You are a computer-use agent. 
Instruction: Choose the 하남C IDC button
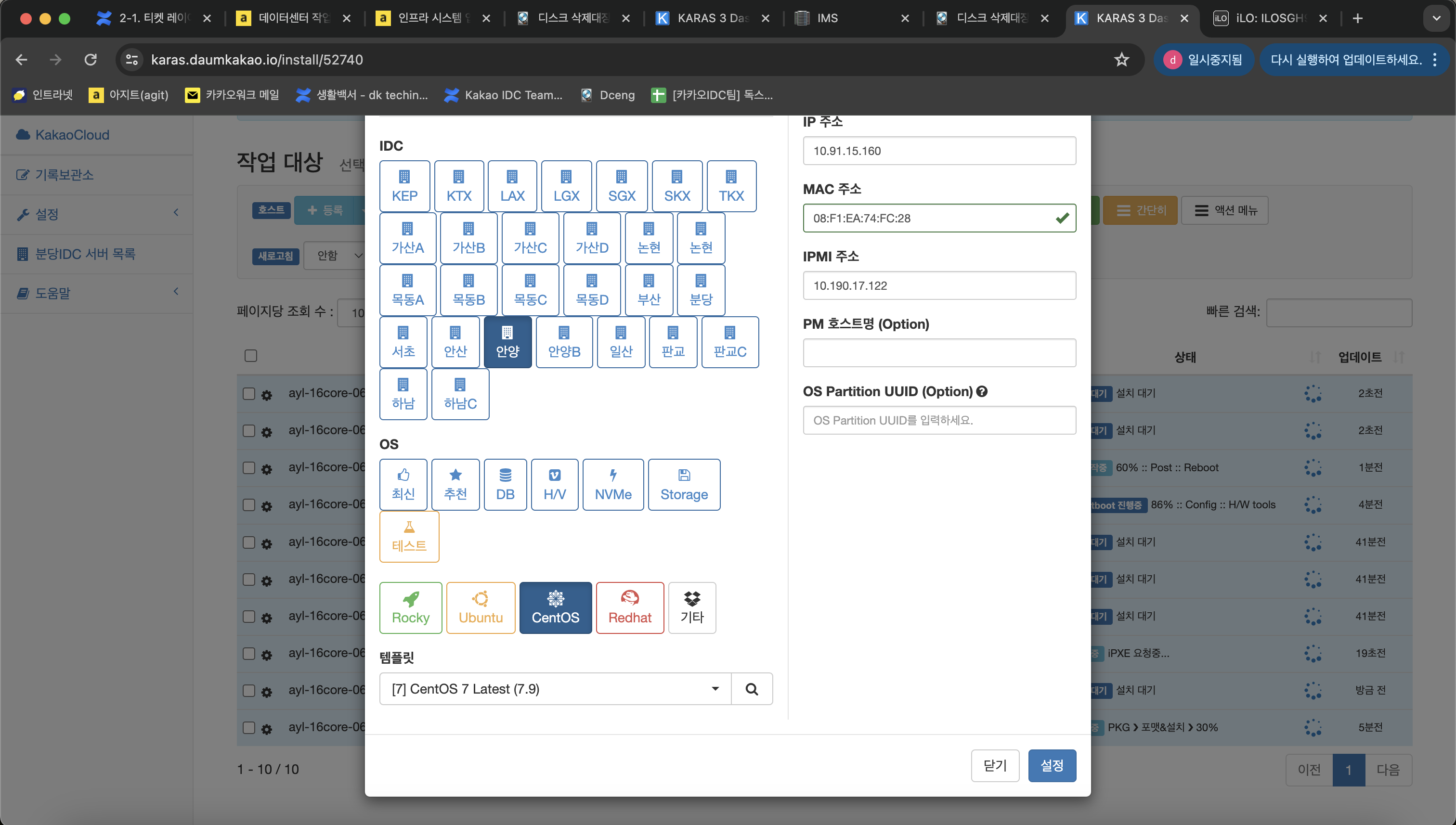[x=460, y=394]
